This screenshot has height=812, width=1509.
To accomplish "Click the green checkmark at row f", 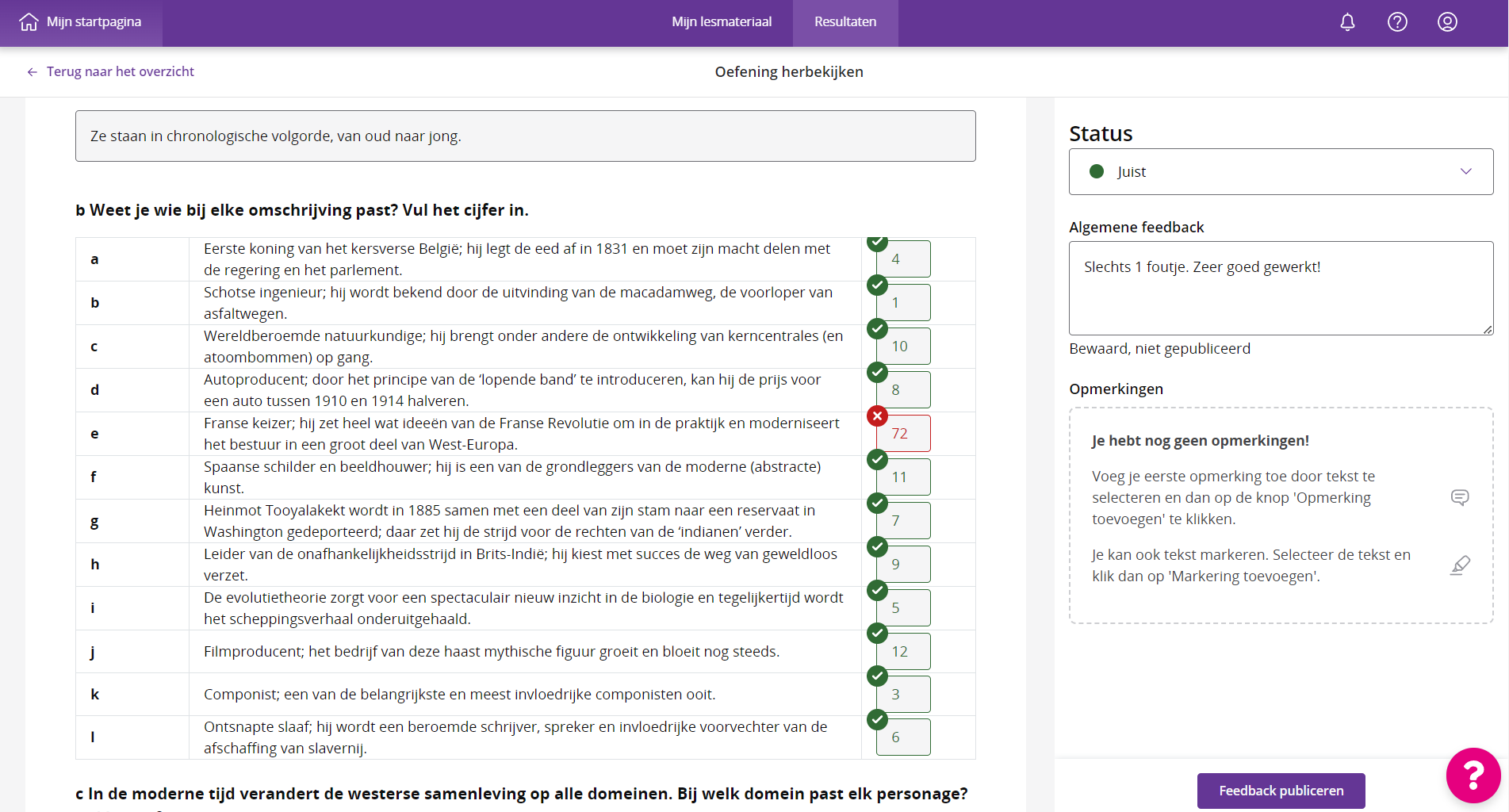I will pos(877,459).
